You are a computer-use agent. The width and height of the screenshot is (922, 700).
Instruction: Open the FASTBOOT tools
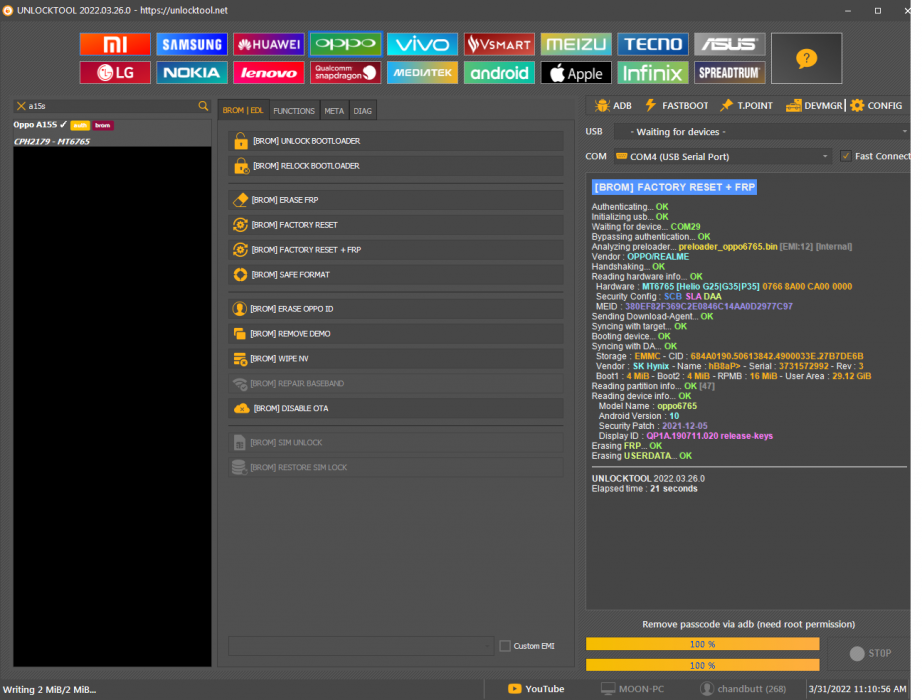click(676, 105)
